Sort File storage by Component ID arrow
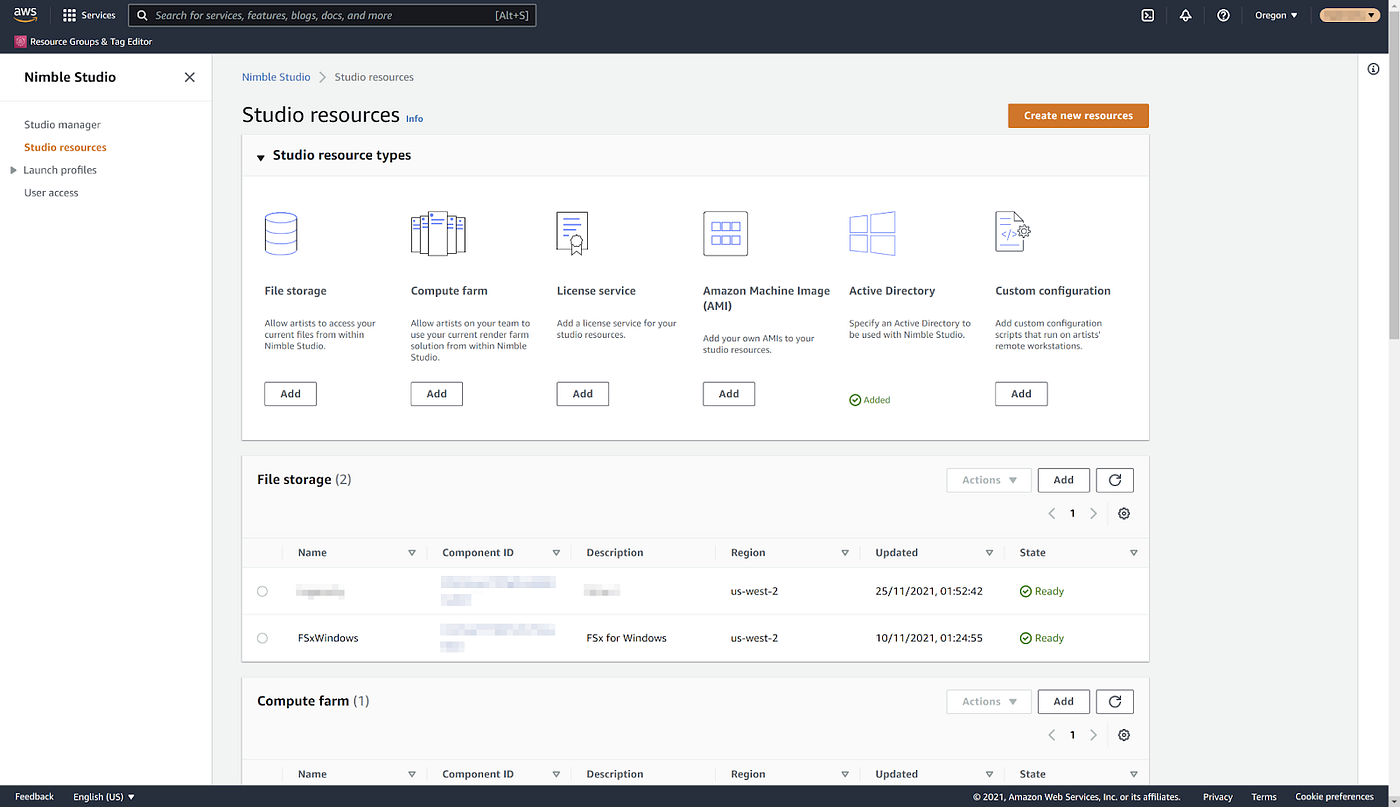The width and height of the screenshot is (1400, 807). (556, 553)
